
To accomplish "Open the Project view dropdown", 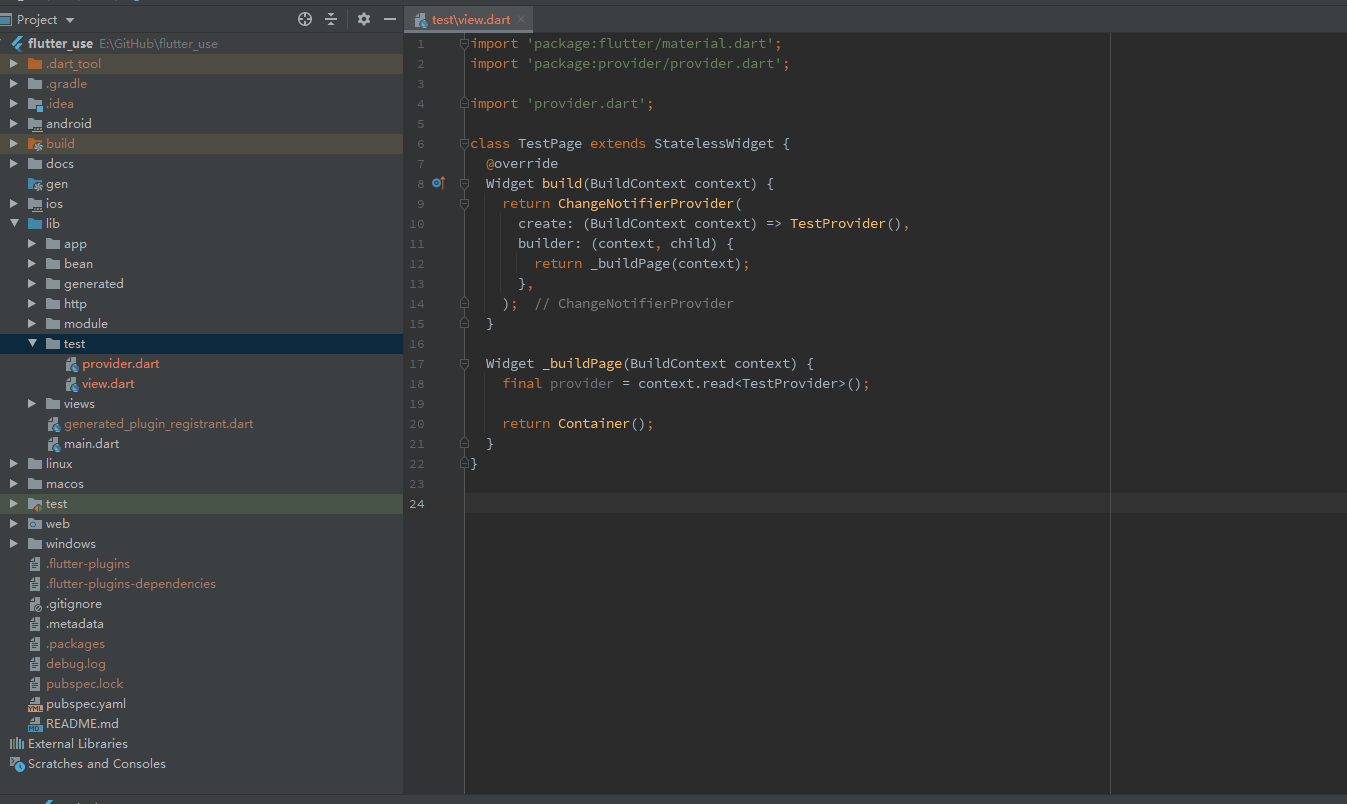I will [69, 20].
